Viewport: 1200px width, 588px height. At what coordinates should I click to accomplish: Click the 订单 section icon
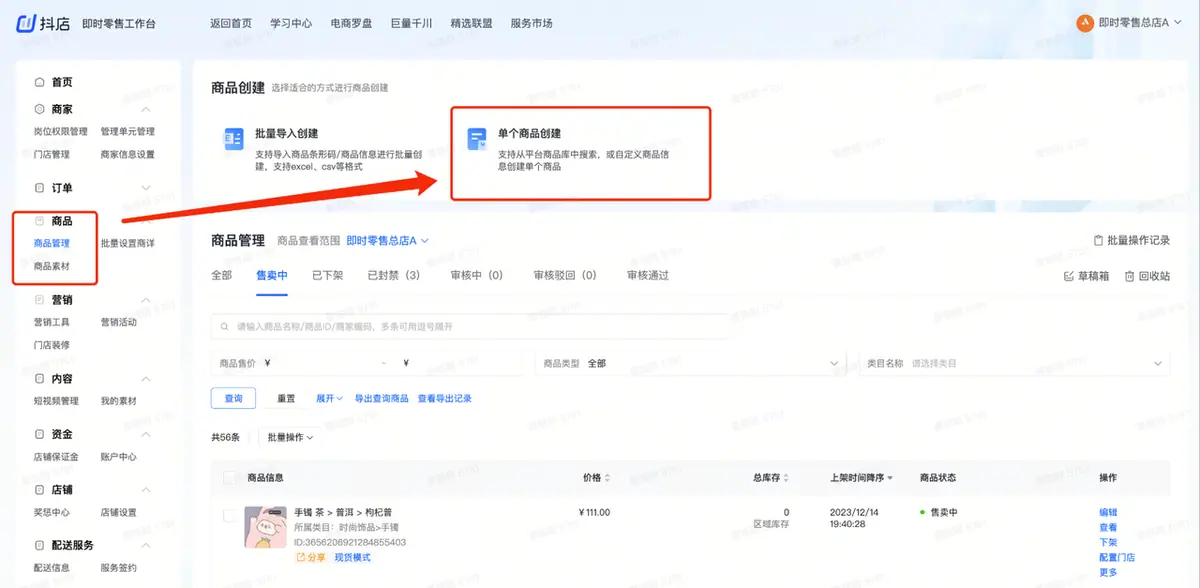pos(39,187)
